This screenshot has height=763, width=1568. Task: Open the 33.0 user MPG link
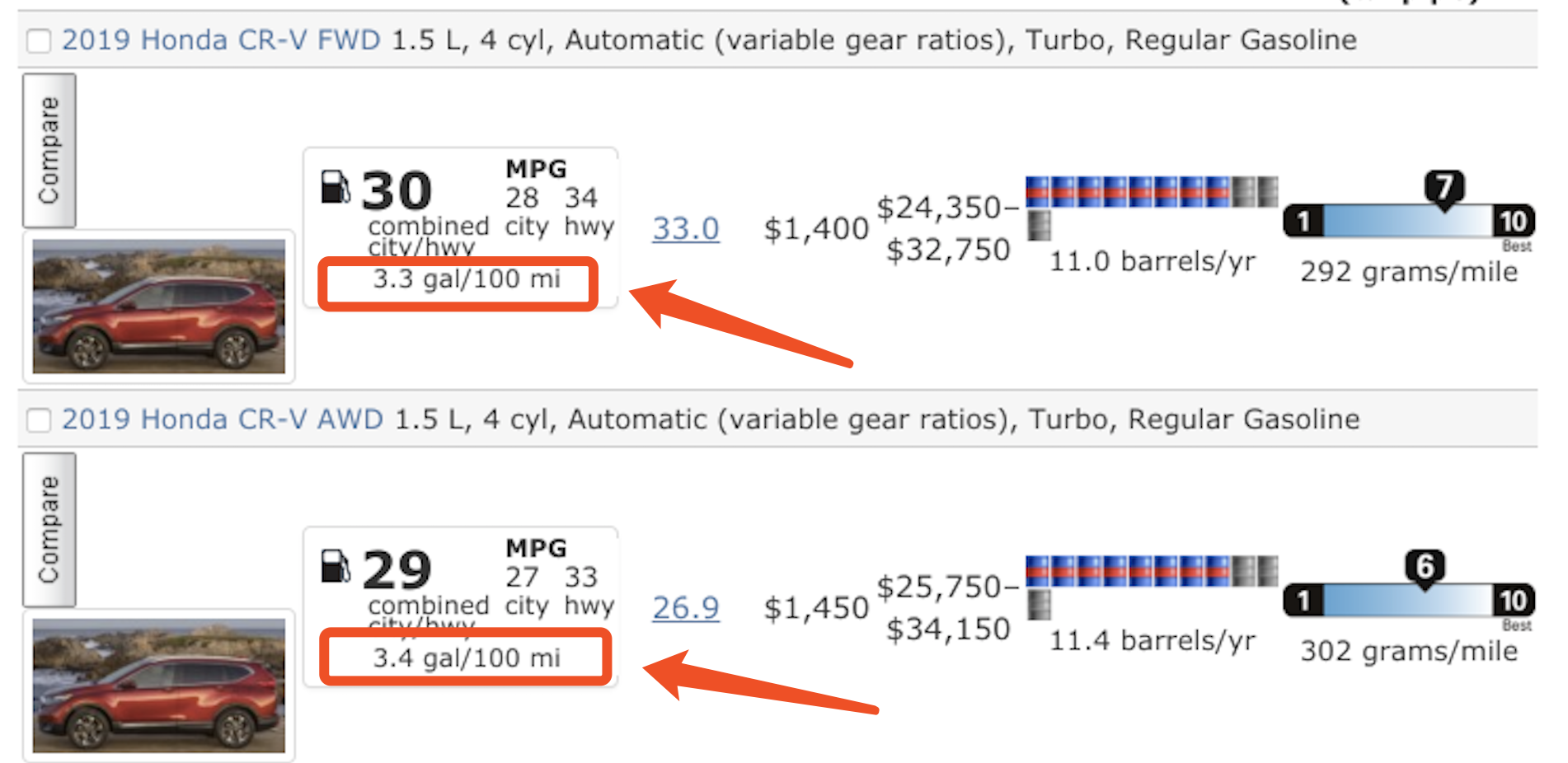point(685,228)
